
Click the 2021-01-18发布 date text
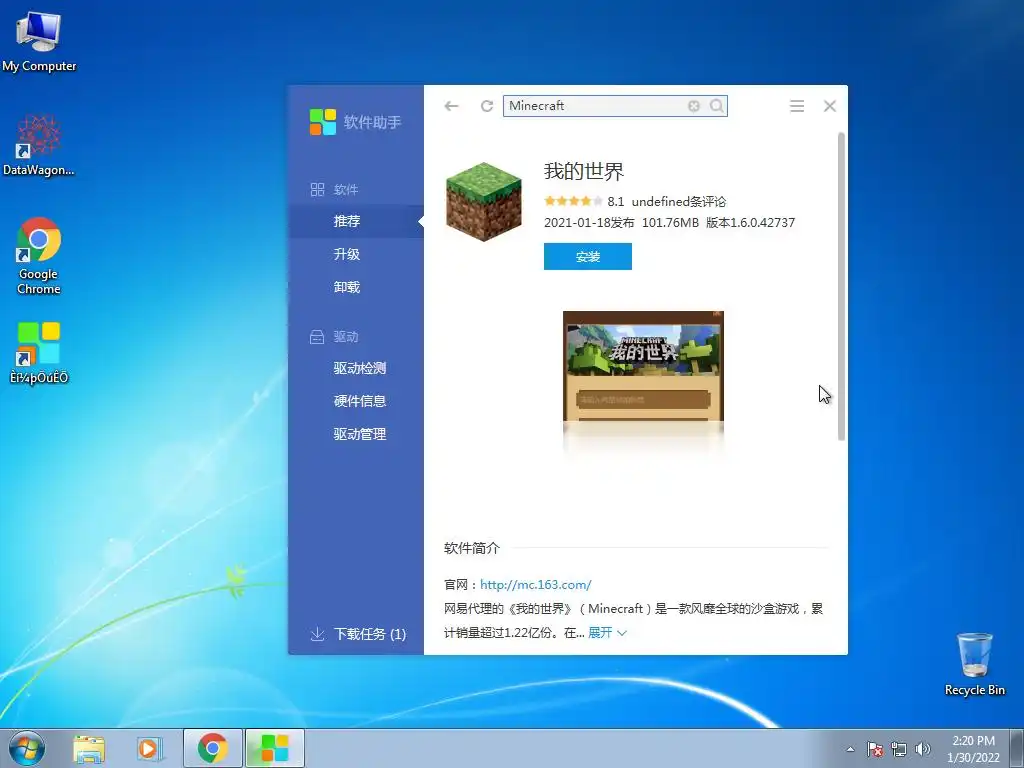(589, 223)
